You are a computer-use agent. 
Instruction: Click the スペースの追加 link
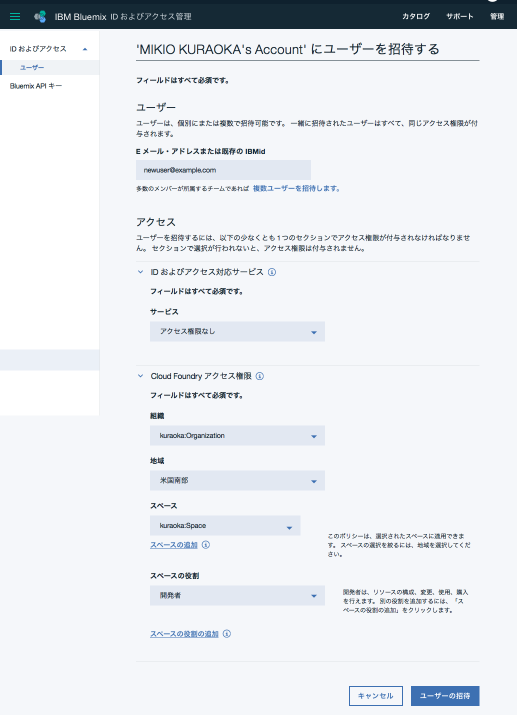174,545
